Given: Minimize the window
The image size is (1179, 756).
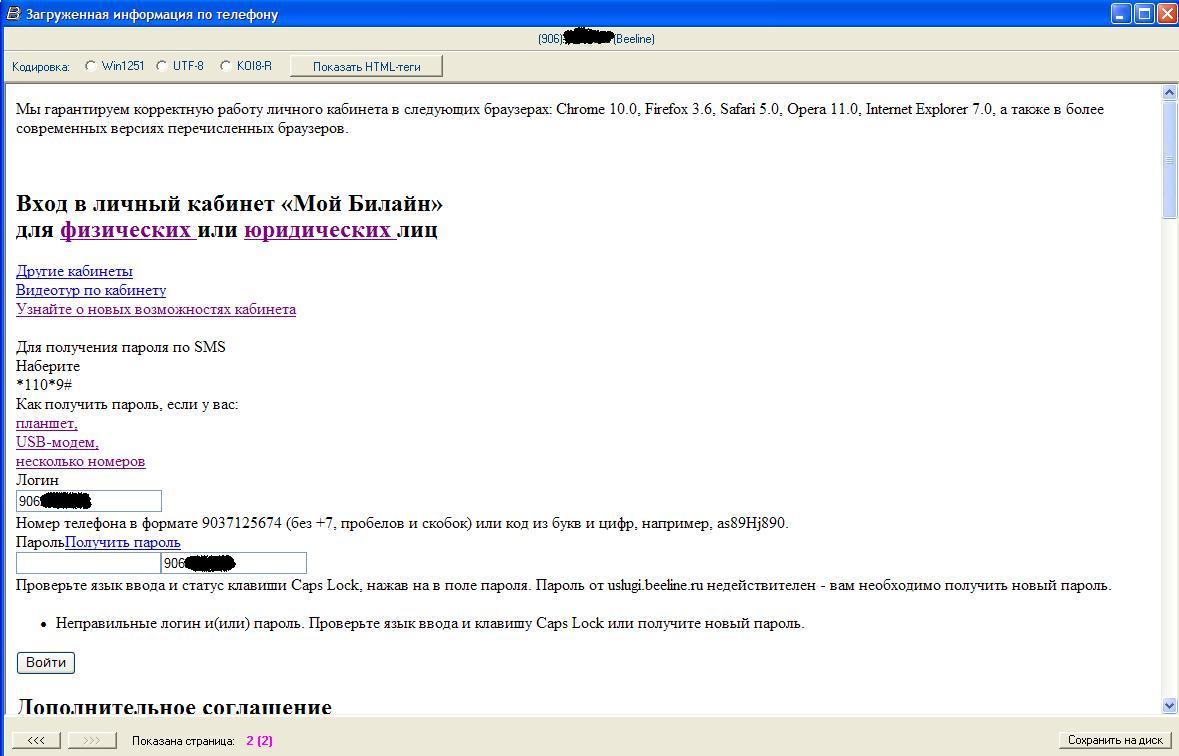Looking at the screenshot, I should pos(1121,14).
